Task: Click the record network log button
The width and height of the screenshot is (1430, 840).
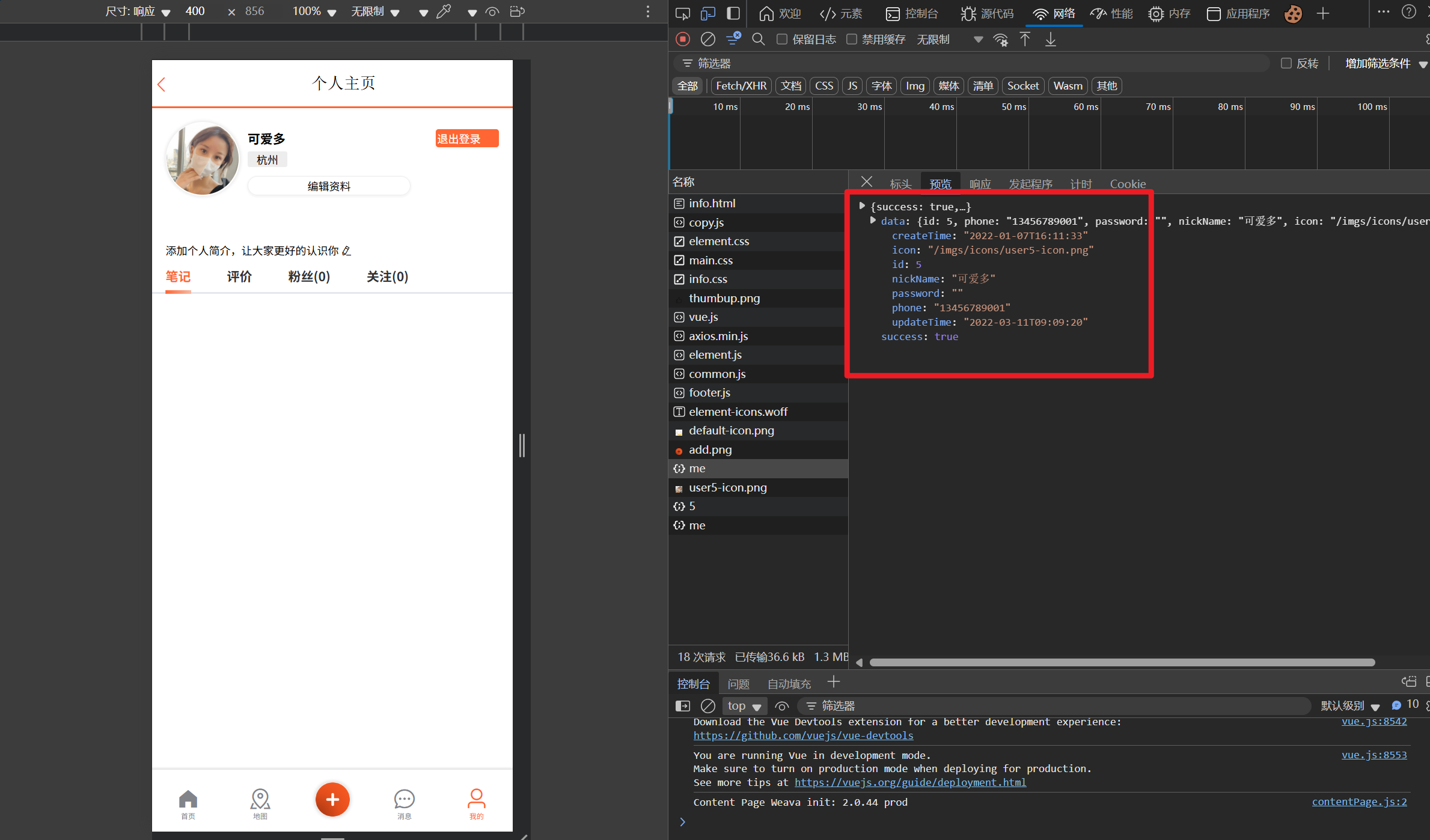Action: point(683,40)
